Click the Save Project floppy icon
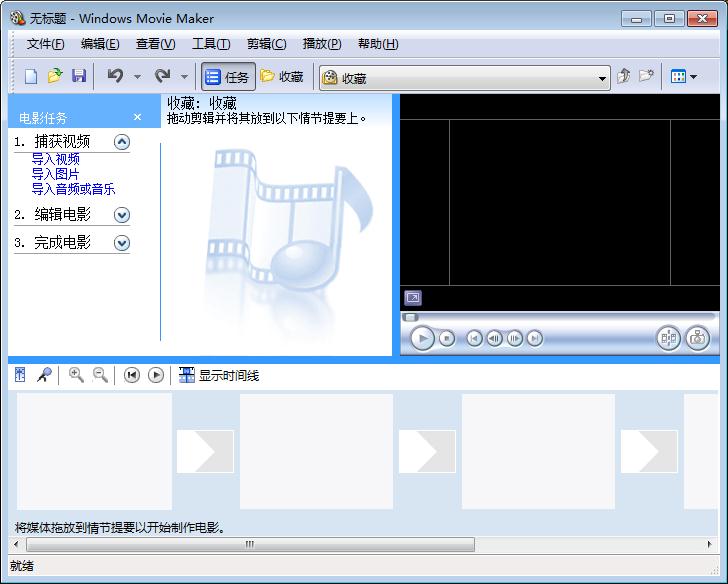Viewport: 728px width, 584px height. 79,76
